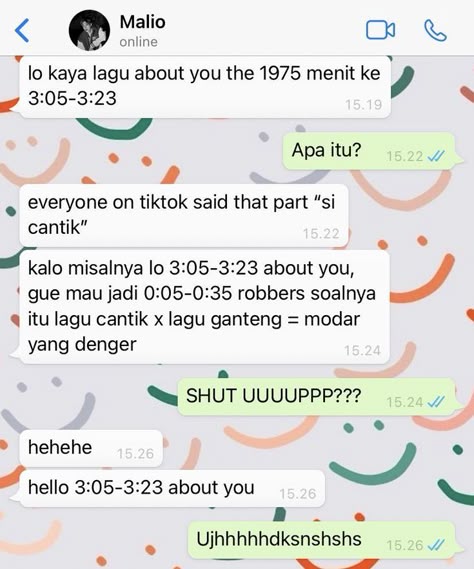Tap the 15.24 timestamp on robbers message
Screen dimensions: 474x569
click(362, 351)
